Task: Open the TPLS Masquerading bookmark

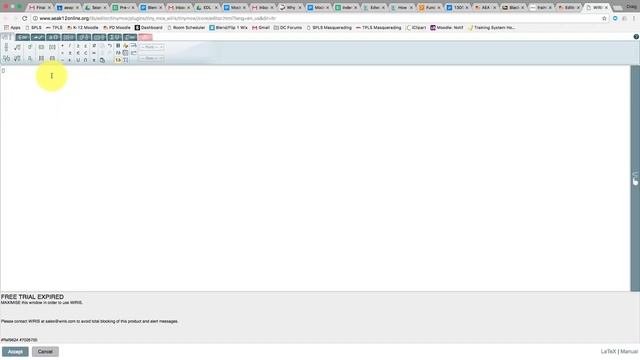Action: pyautogui.click(x=378, y=28)
